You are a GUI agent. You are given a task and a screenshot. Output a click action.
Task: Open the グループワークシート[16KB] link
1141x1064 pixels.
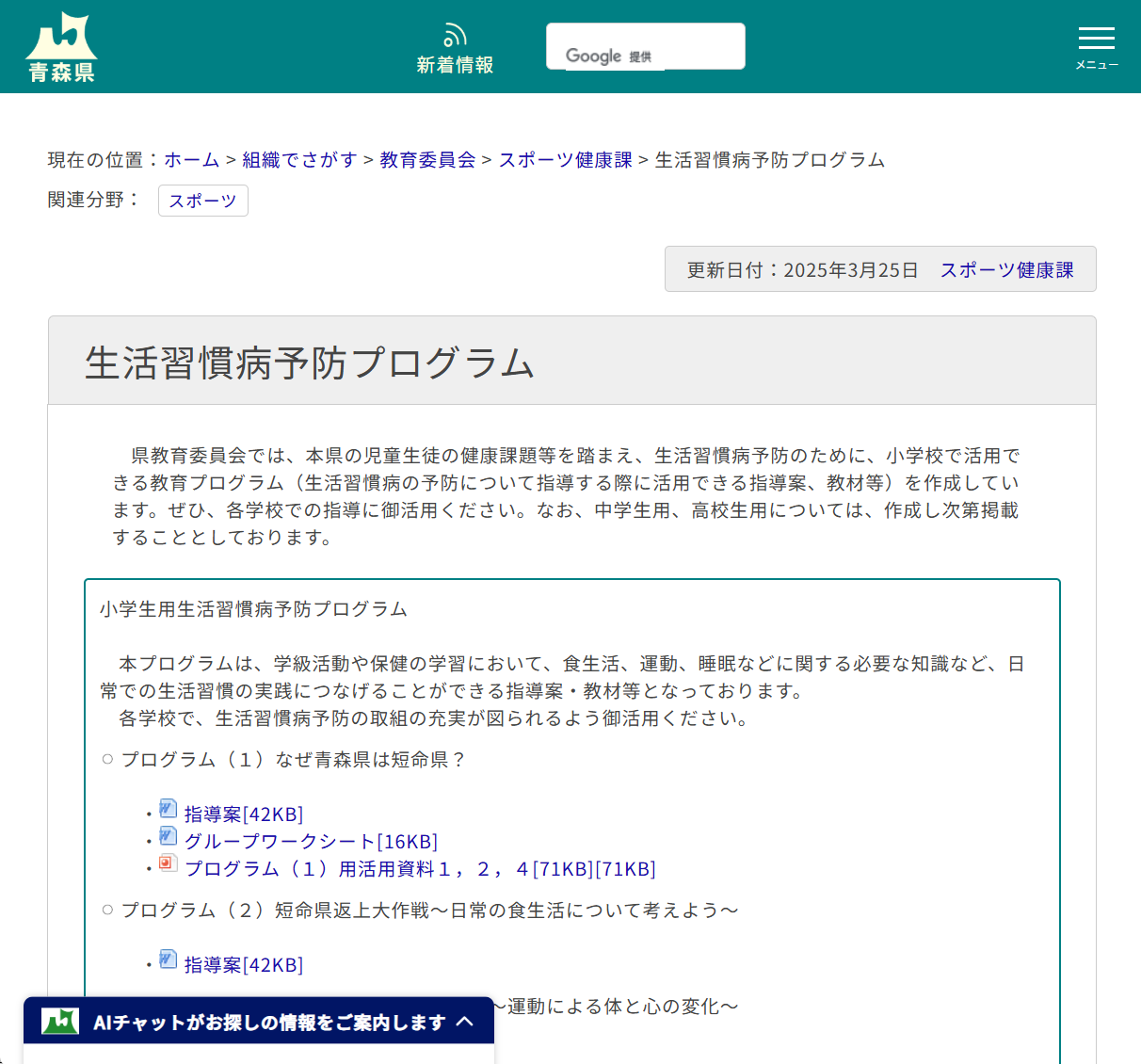pyautogui.click(x=309, y=841)
